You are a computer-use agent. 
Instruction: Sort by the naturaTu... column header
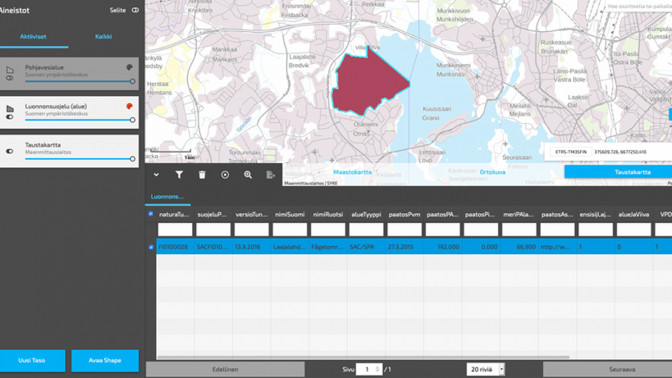coord(174,214)
